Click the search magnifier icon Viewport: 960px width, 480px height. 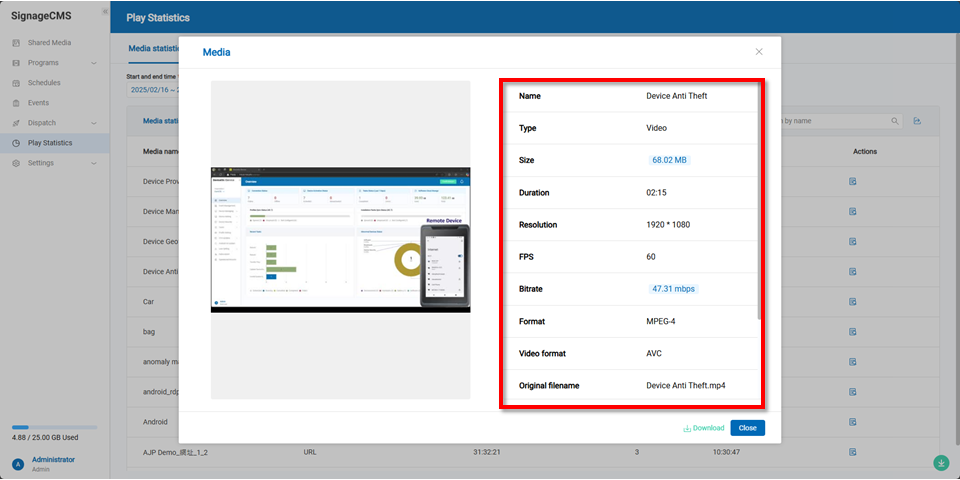click(x=895, y=121)
